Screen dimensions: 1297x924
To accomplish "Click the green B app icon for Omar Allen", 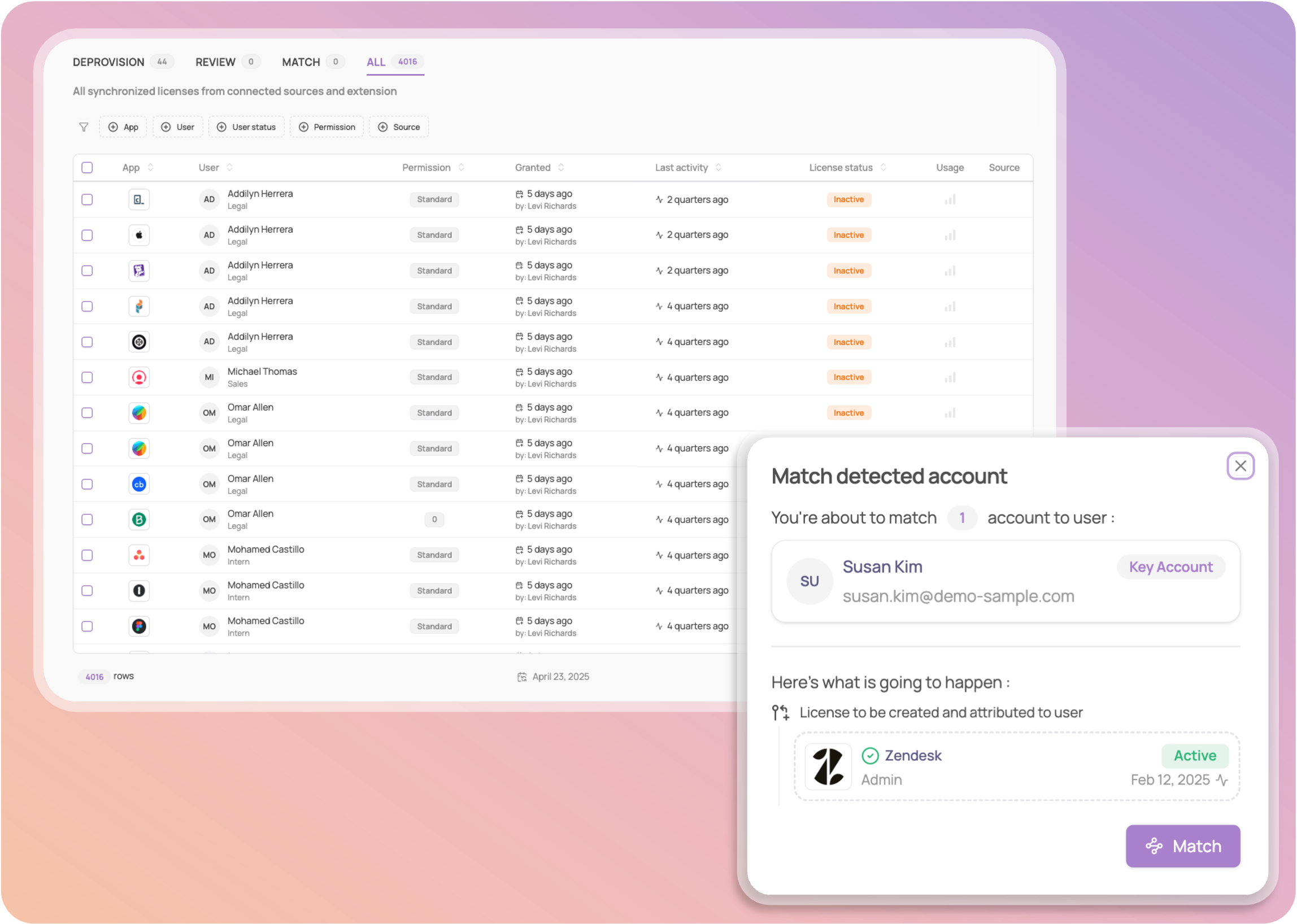I will point(139,520).
